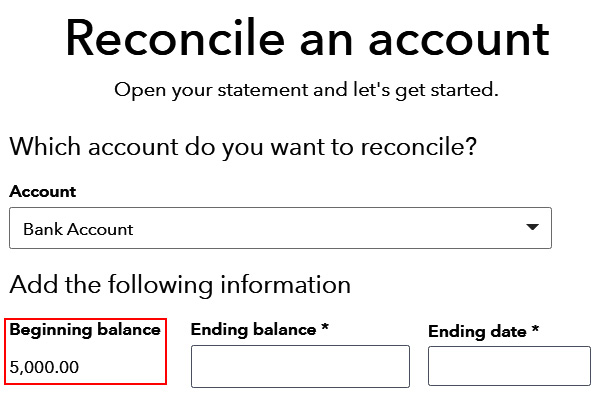Open the Account dropdown list
This screenshot has height=396, width=603.
280,228
